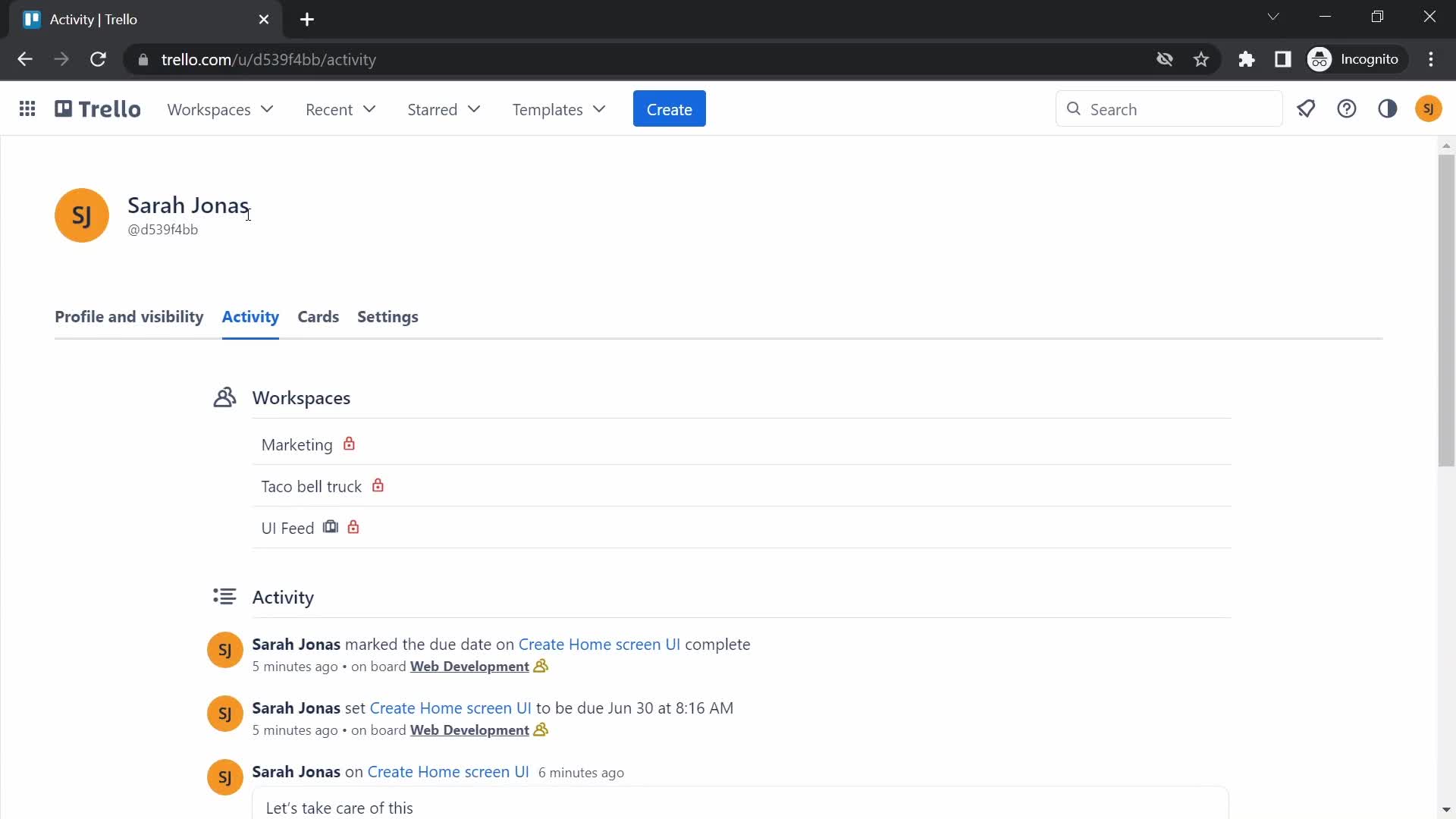Viewport: 1456px width, 819px height.
Task: Click the waffle app switcher icon
Action: 27,109
